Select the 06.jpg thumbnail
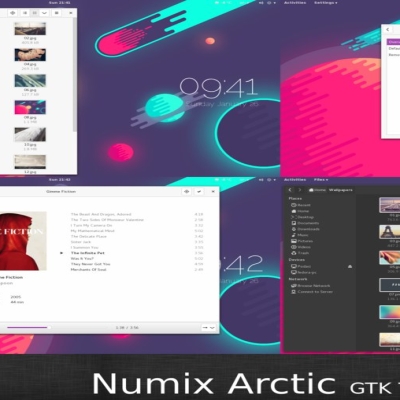Image resolution: width=400 pixels, height=400 pixels. 30,81
